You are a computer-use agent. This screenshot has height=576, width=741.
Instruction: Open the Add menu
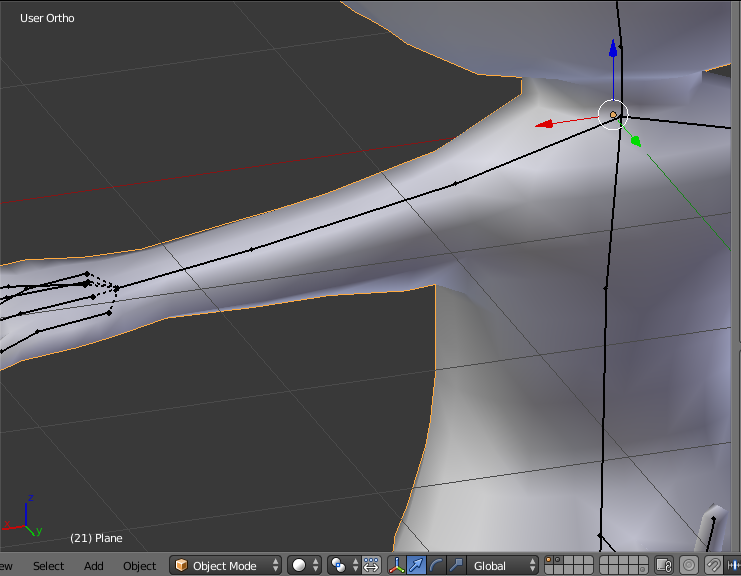coord(94,566)
